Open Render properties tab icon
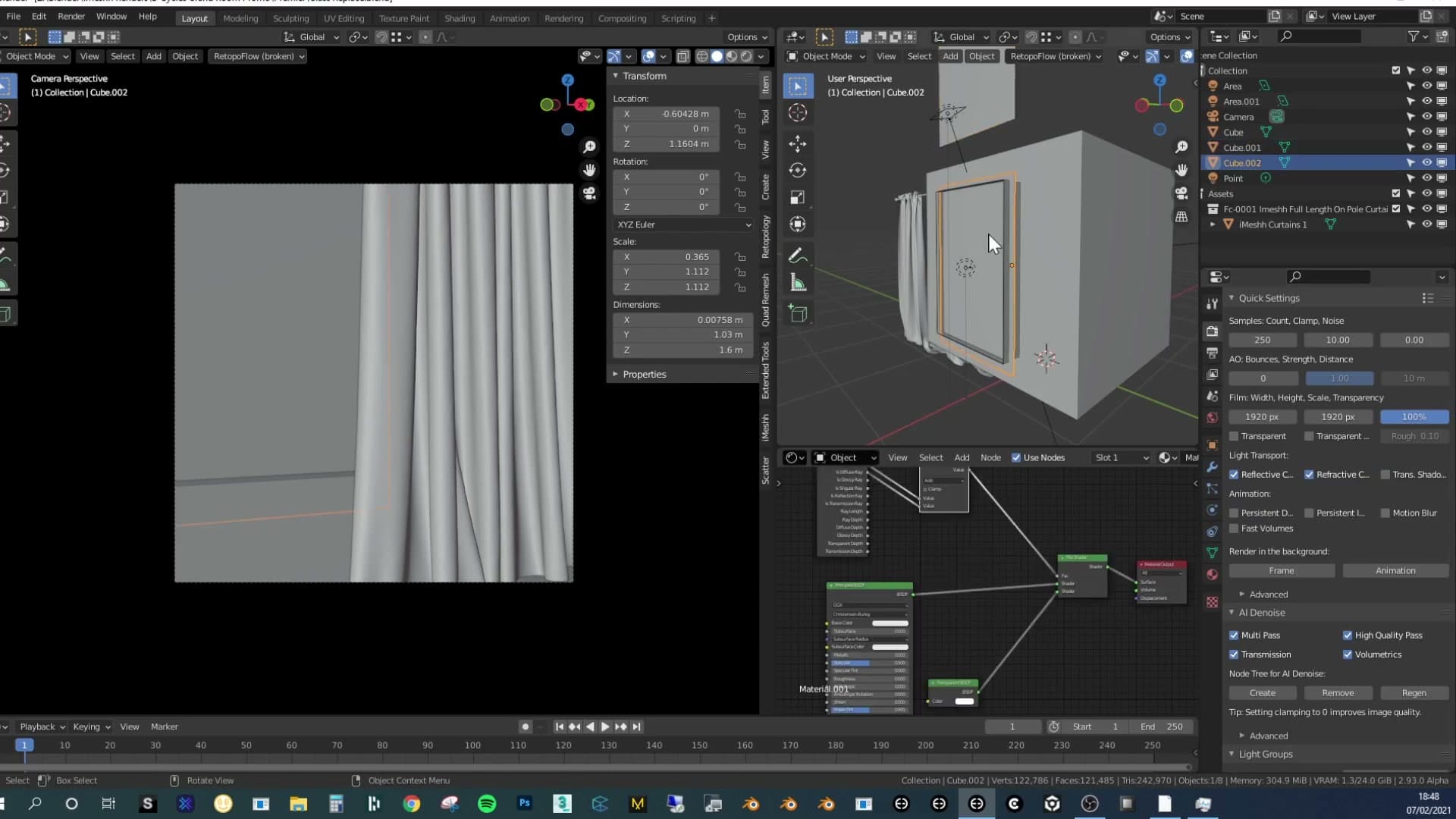This screenshot has height=819, width=1456. [x=1212, y=331]
